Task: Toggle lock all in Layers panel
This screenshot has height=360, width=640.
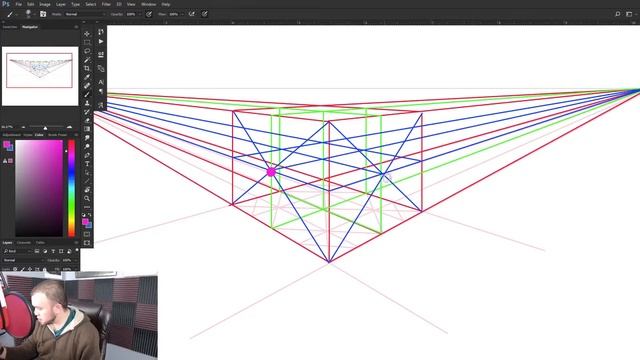Action: [x=44, y=269]
